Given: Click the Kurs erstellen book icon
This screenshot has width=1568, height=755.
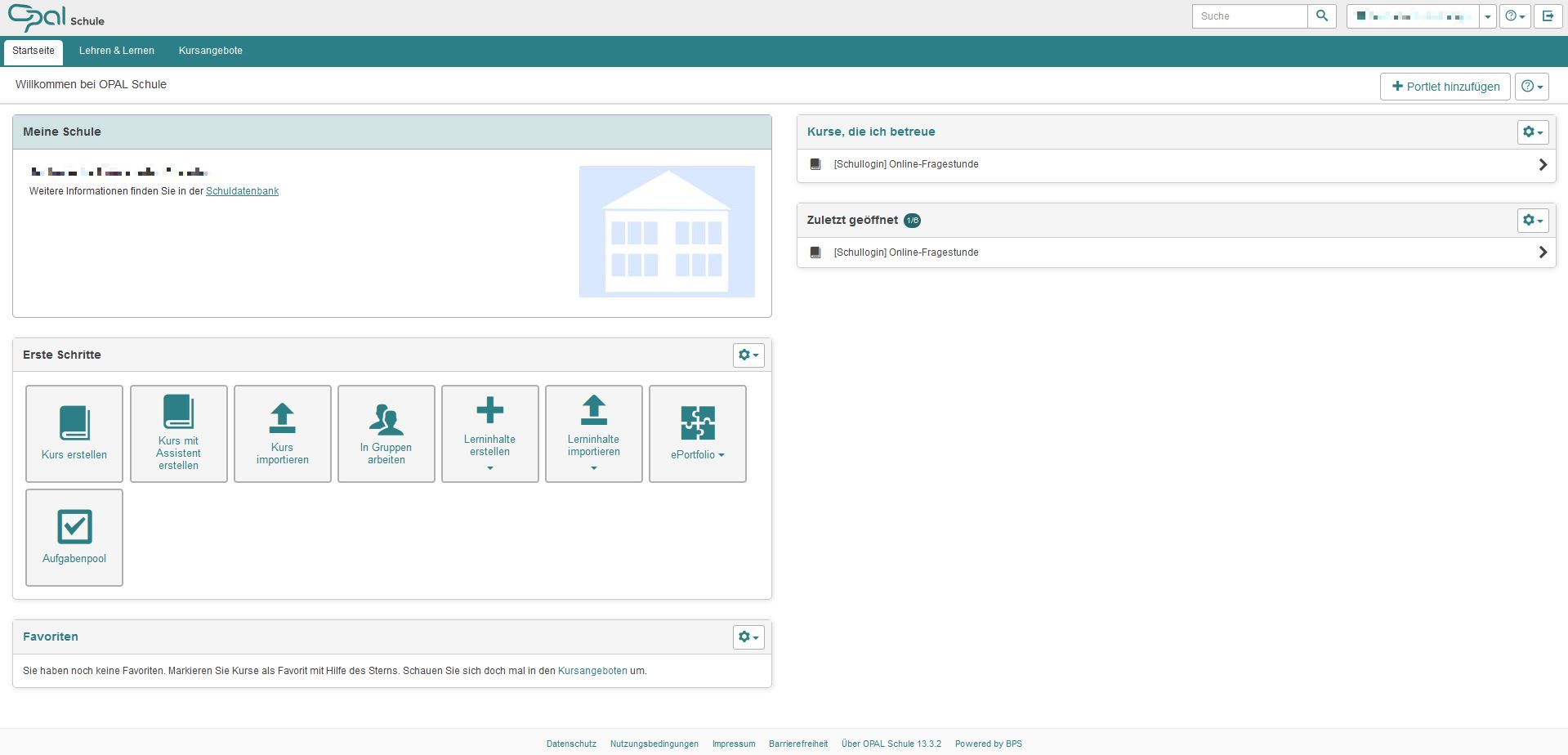Looking at the screenshot, I should point(74,422).
